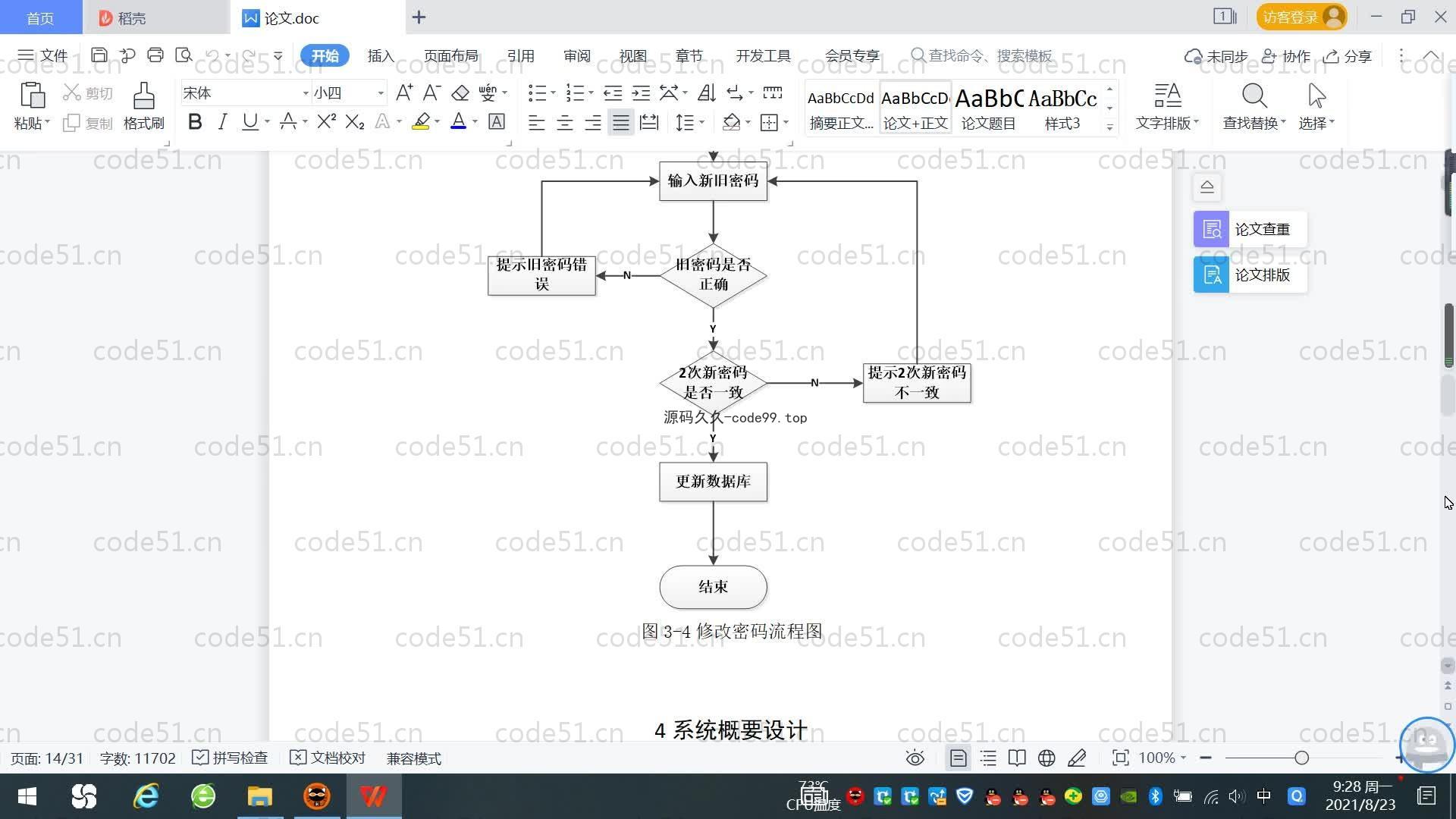The image size is (1456, 819).
Task: Click the document proofreading (文档校对) button
Action: (328, 758)
